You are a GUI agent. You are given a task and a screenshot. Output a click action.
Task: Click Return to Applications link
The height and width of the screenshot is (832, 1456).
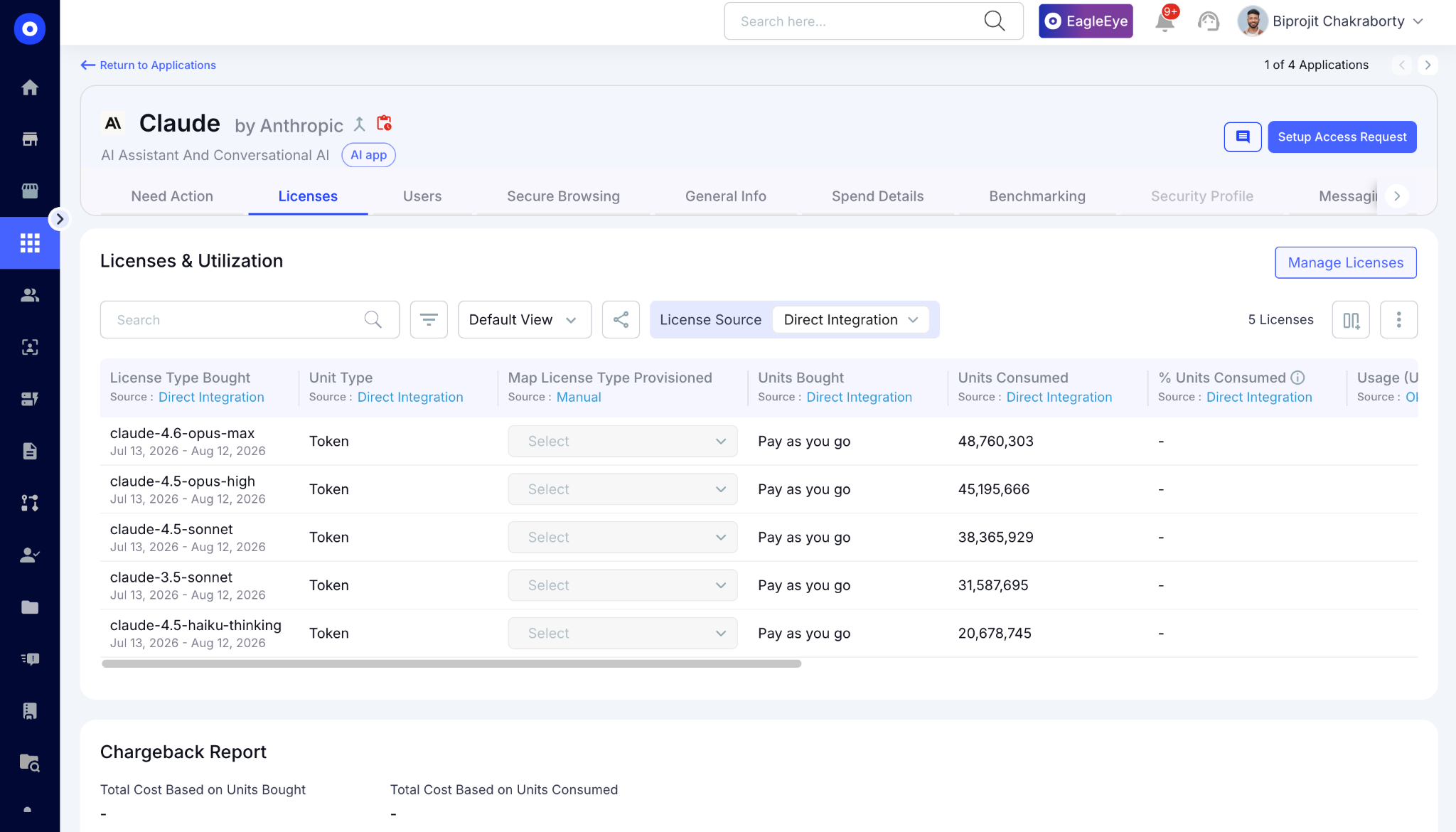tap(149, 65)
